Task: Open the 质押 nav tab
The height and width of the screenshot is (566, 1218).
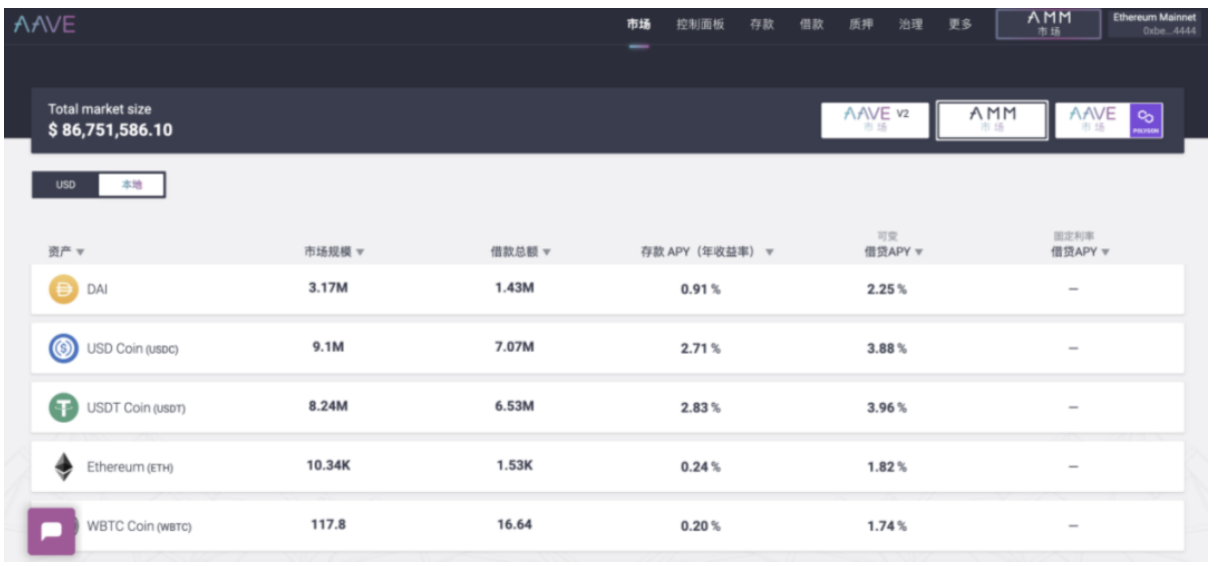Action: (x=861, y=25)
